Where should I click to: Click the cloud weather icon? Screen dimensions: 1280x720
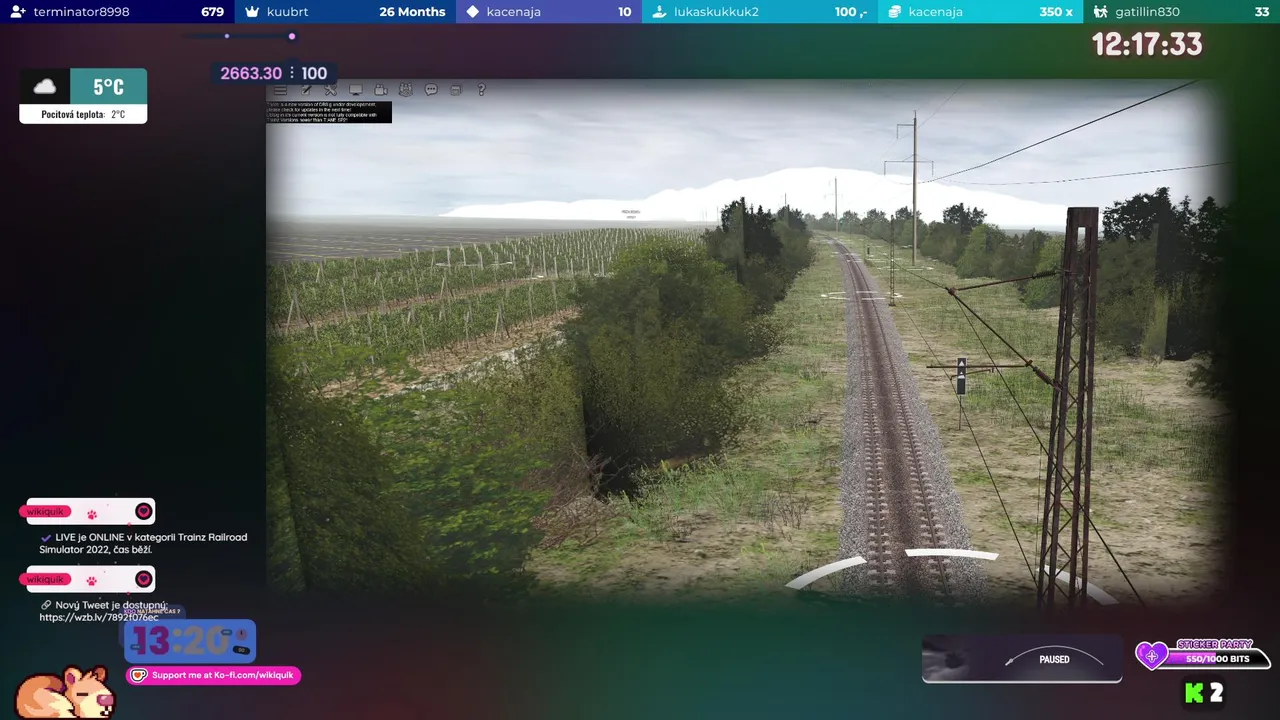click(45, 86)
